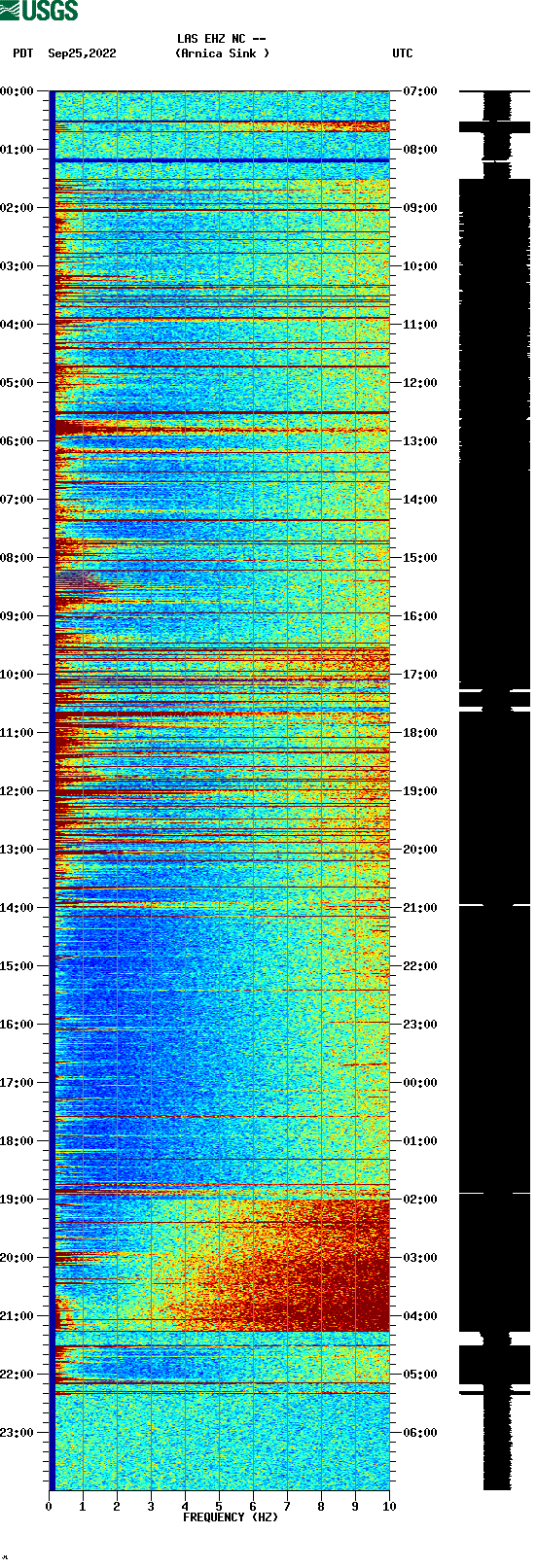Click the 05:00 PDT time label
Screen dimensions: 537x1568
[18, 383]
